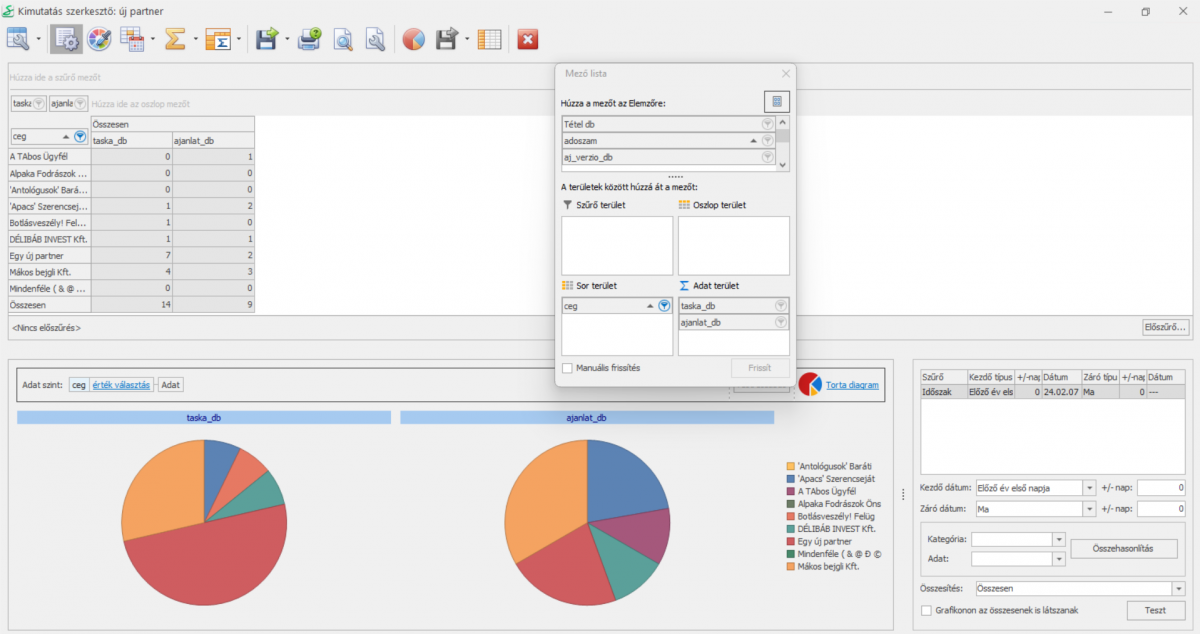Click the layout icon in Mező lista
The width and height of the screenshot is (1200, 634).
click(776, 101)
